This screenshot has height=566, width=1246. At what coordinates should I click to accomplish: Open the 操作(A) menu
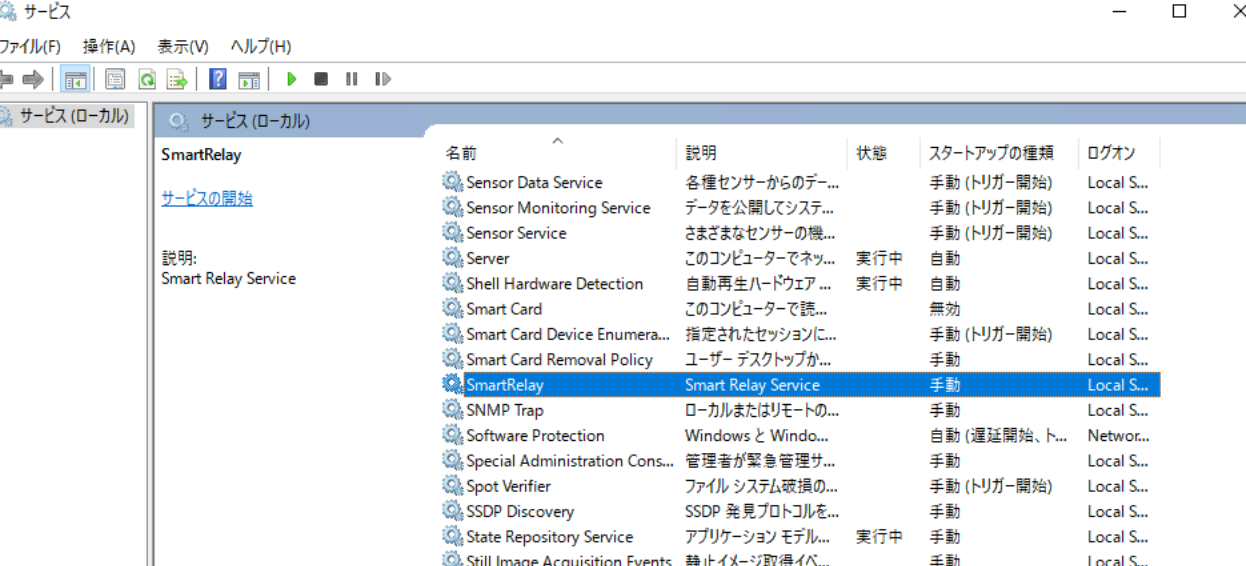109,46
